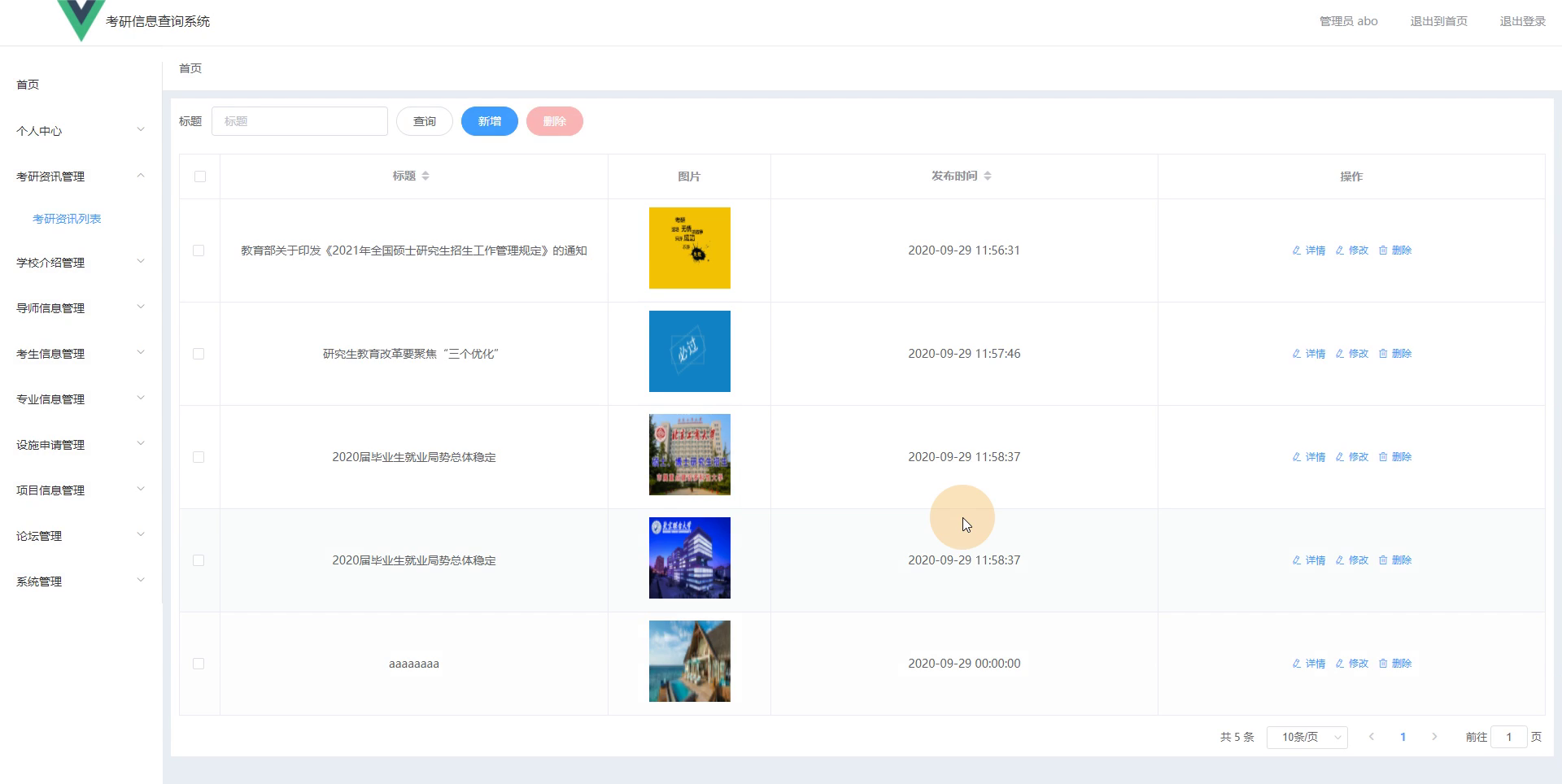Click the previous page arrow
The image size is (1562, 784).
click(1372, 737)
